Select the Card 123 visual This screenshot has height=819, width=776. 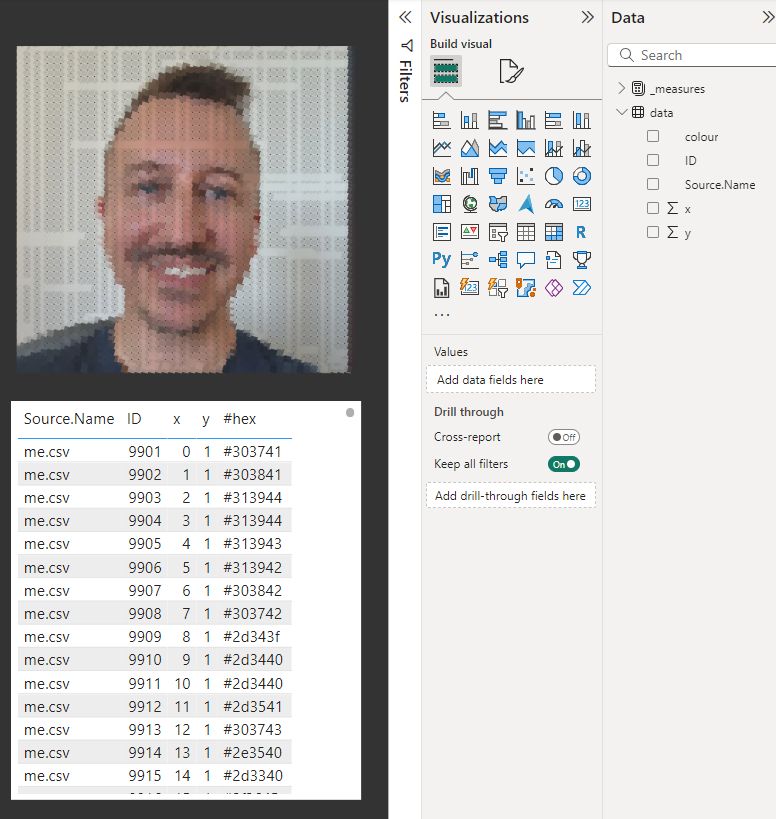[x=582, y=204]
